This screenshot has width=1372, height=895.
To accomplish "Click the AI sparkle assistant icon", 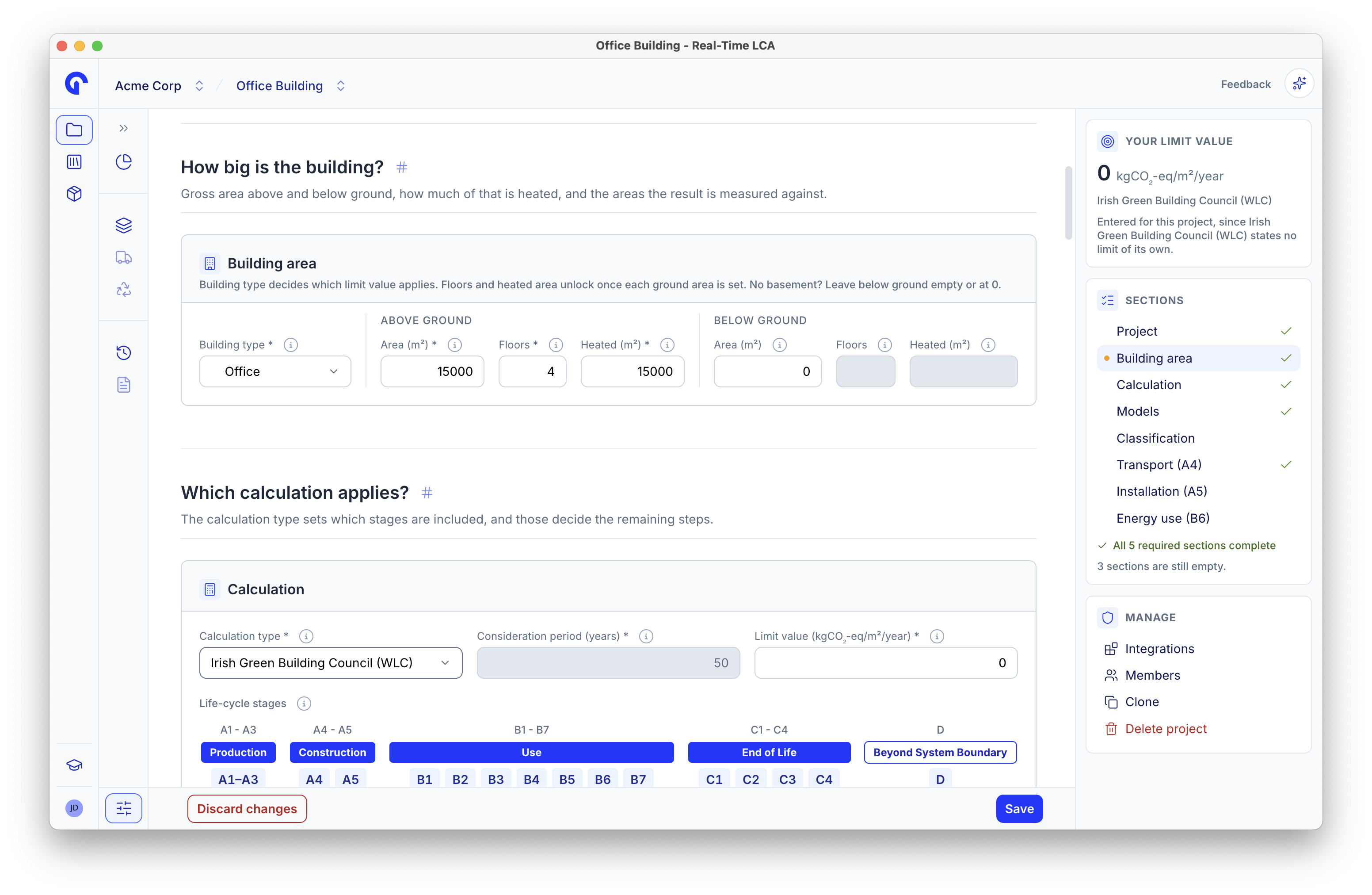I will pyautogui.click(x=1299, y=84).
